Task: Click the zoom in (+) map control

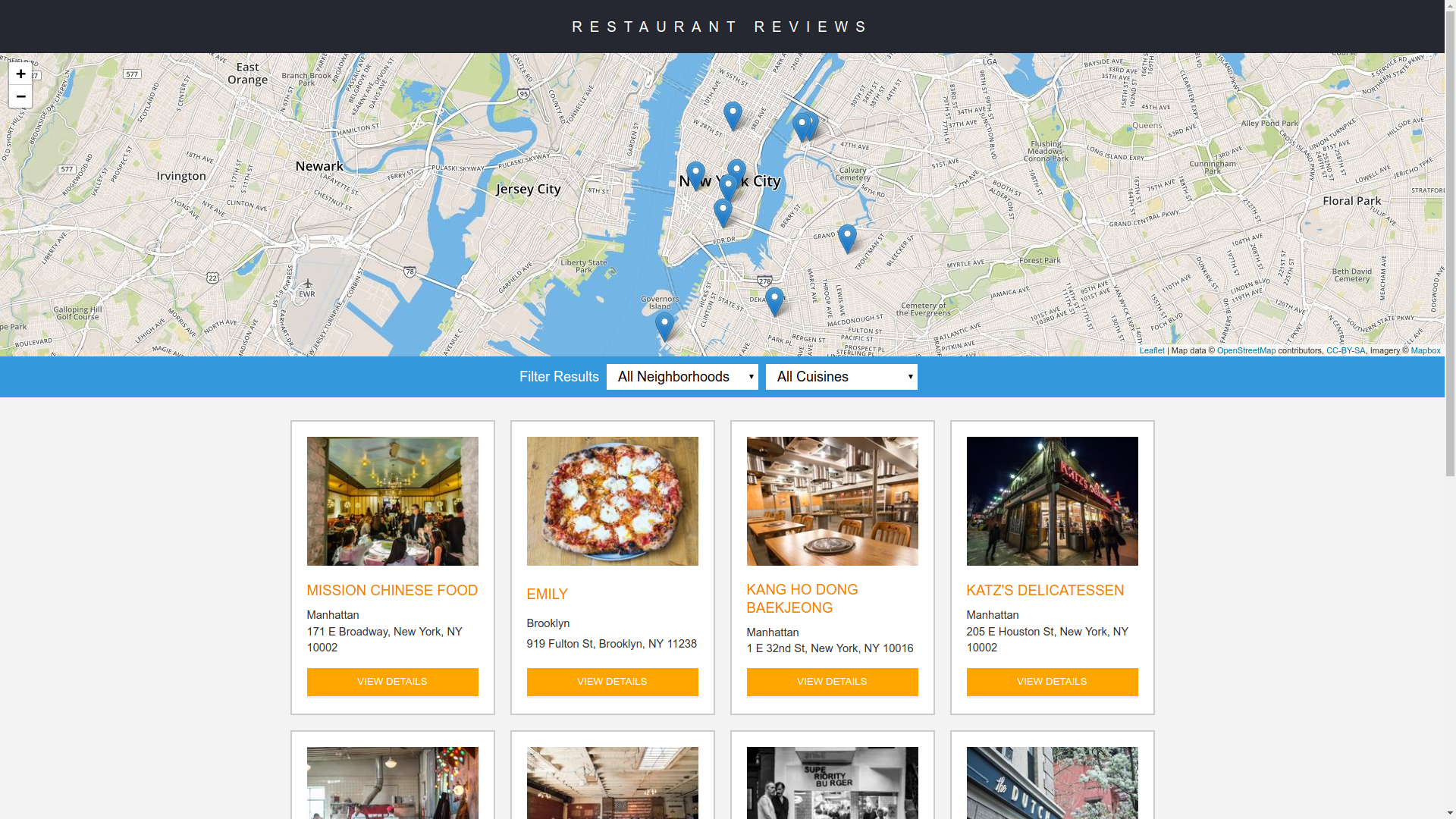Action: tap(21, 74)
